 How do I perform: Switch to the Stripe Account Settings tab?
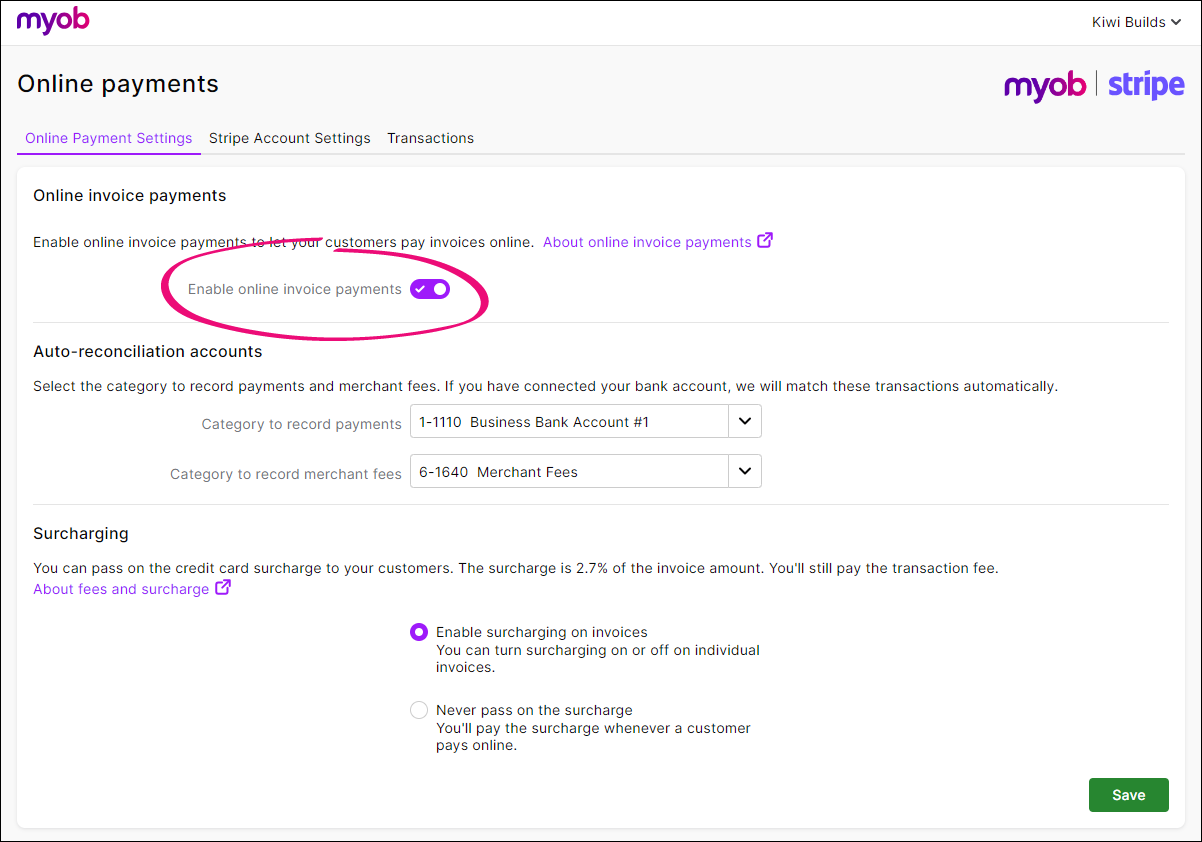click(289, 138)
